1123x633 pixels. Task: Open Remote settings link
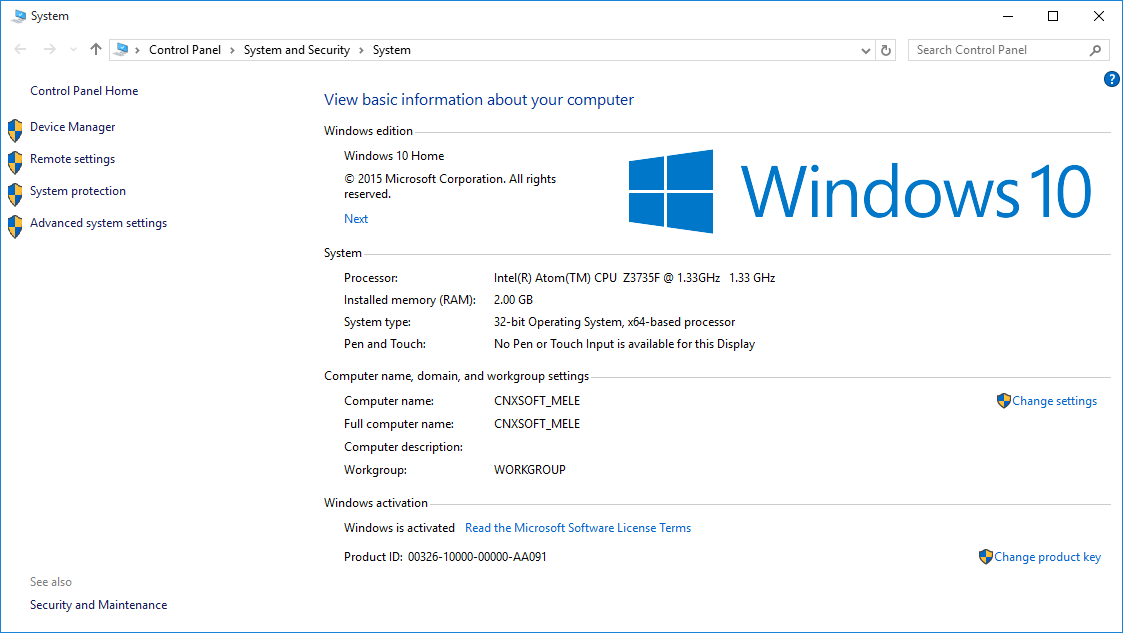point(72,159)
